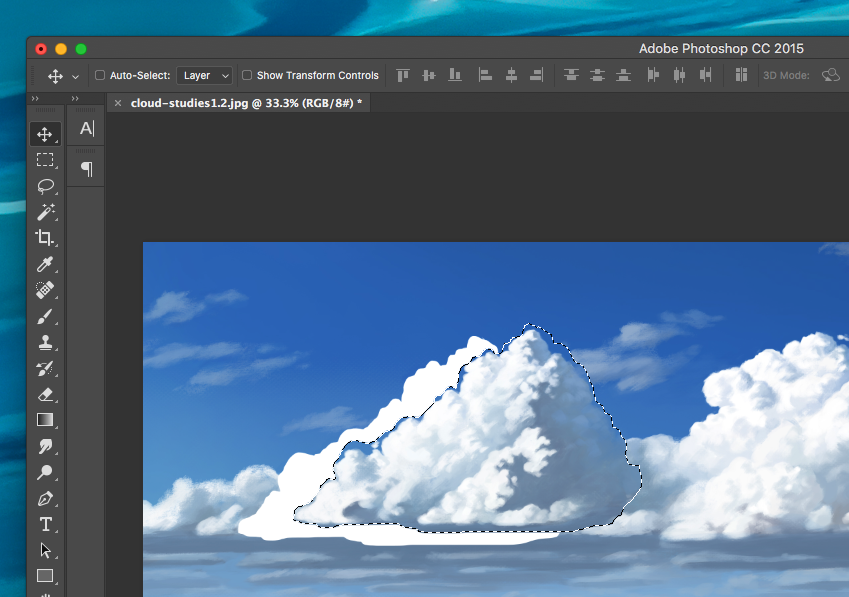
Task: Select the Magic Wand tool
Action: [x=45, y=212]
